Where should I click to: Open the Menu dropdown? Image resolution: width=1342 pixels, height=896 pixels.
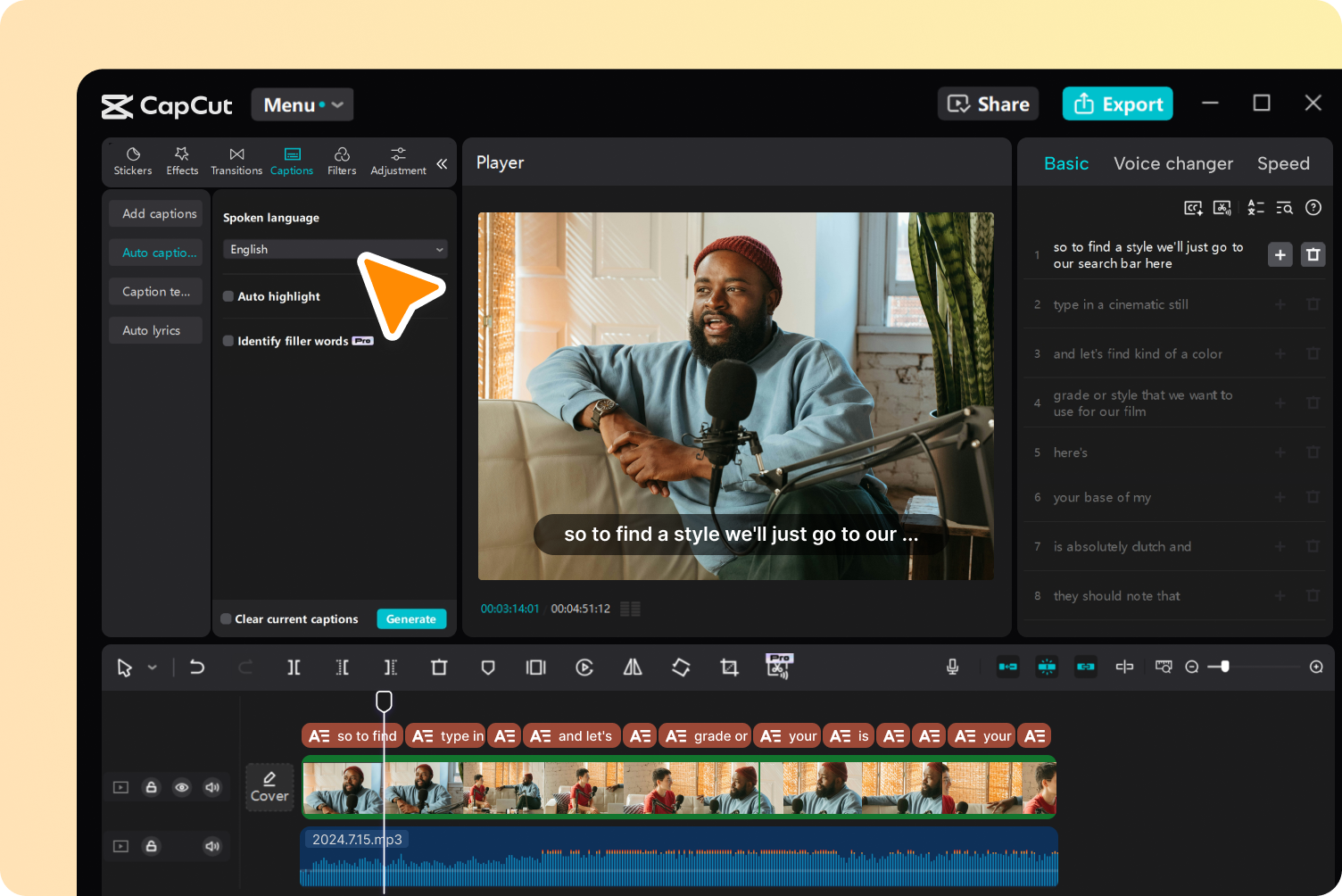pyautogui.click(x=302, y=104)
